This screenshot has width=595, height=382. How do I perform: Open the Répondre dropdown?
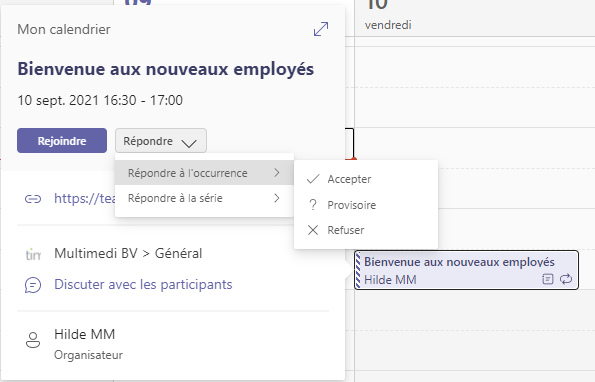point(161,141)
